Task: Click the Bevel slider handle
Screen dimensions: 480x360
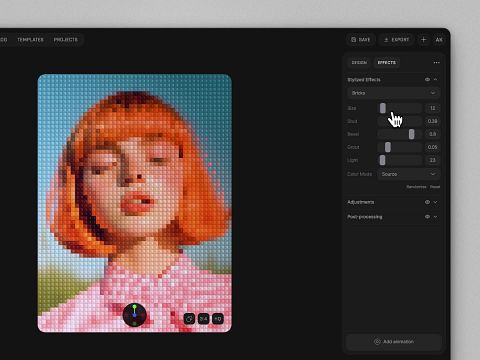Action: pyautogui.click(x=412, y=134)
